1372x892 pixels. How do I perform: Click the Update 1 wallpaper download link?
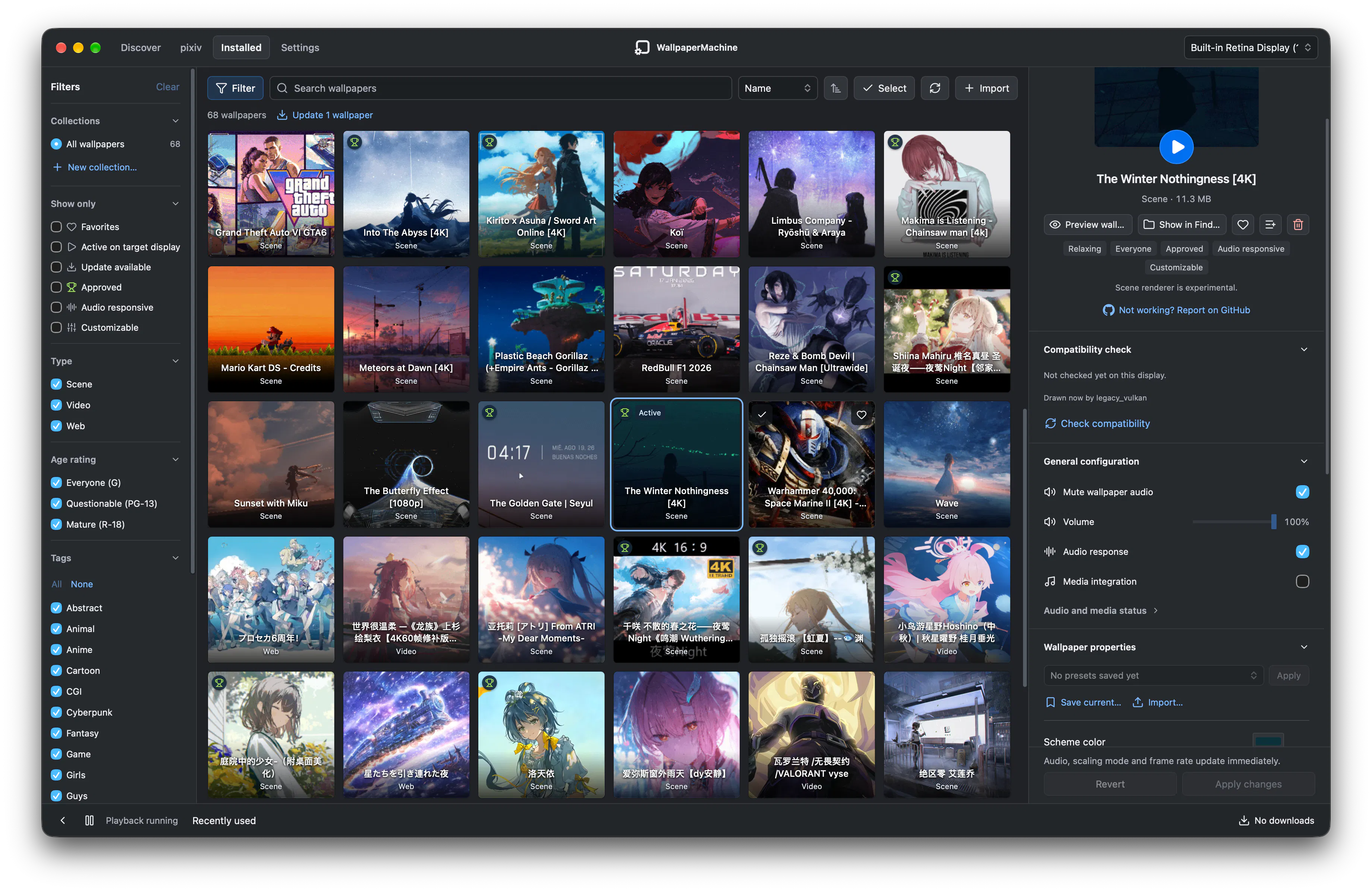click(325, 115)
